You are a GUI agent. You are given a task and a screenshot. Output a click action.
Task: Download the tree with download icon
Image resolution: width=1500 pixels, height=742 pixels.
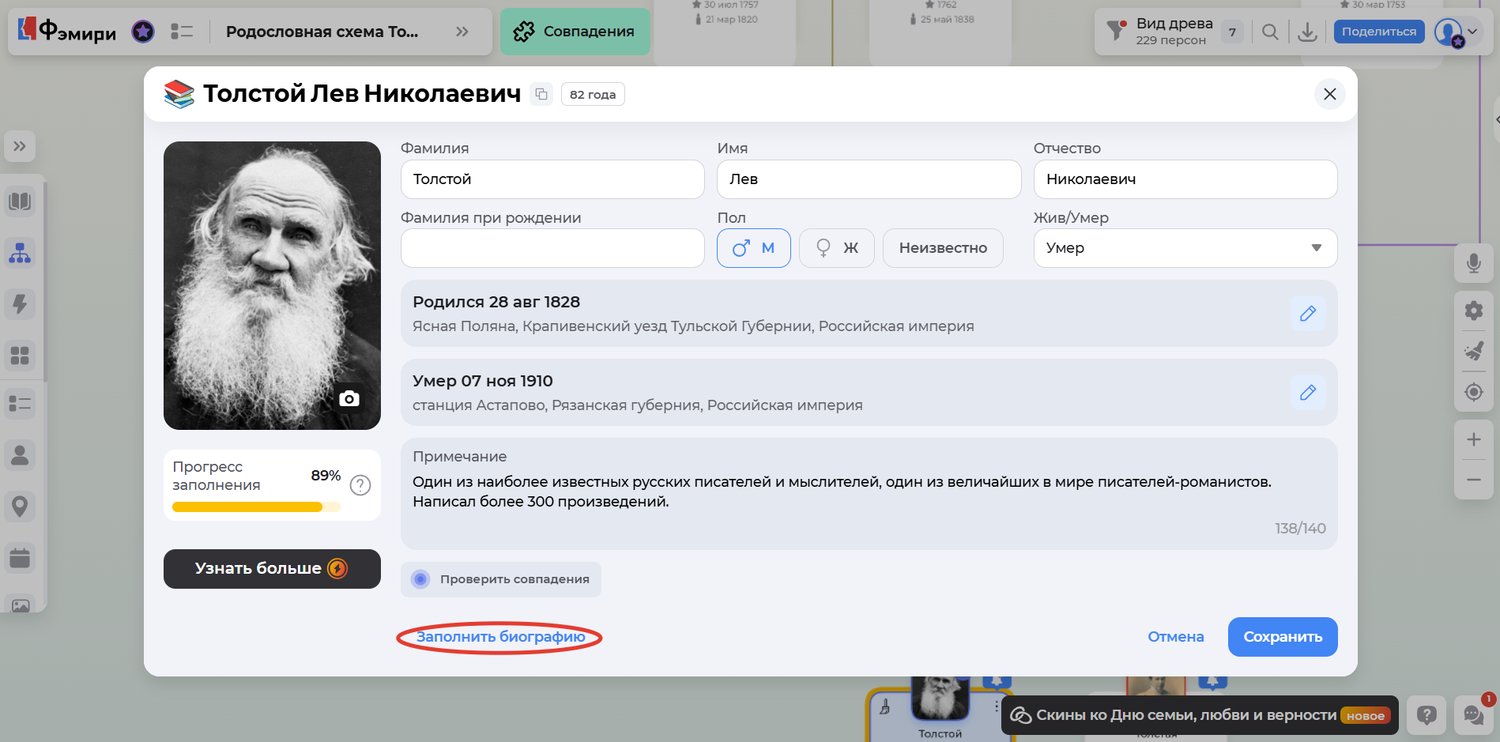pyautogui.click(x=1307, y=32)
